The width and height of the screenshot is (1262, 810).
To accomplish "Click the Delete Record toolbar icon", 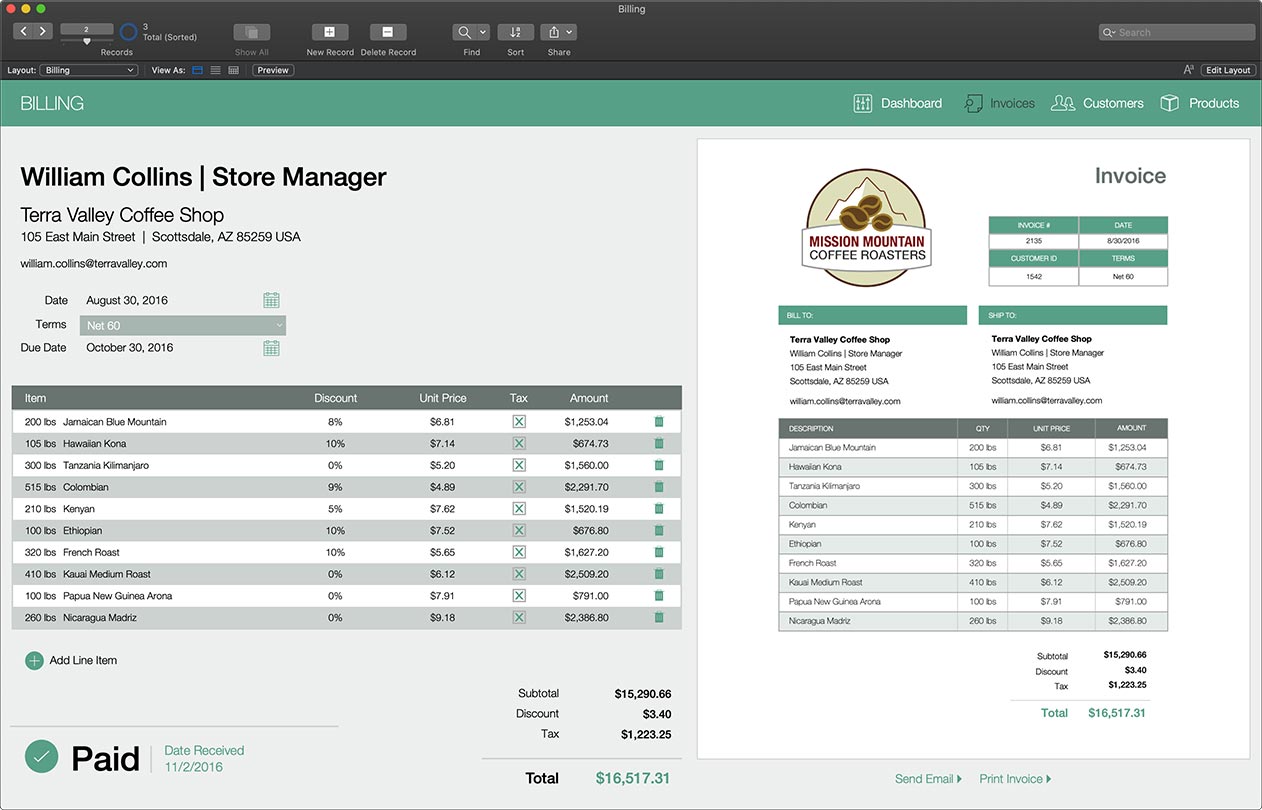I will [x=387, y=32].
